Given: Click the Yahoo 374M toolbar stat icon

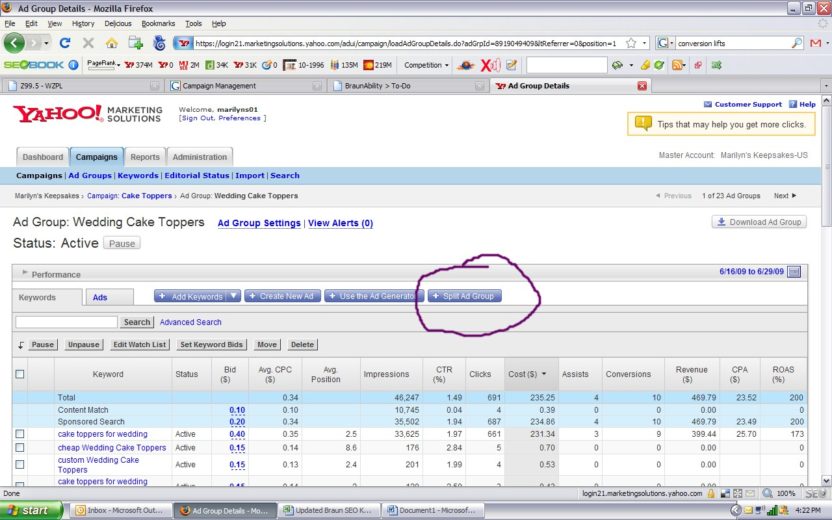Looking at the screenshot, I should coord(138,65).
